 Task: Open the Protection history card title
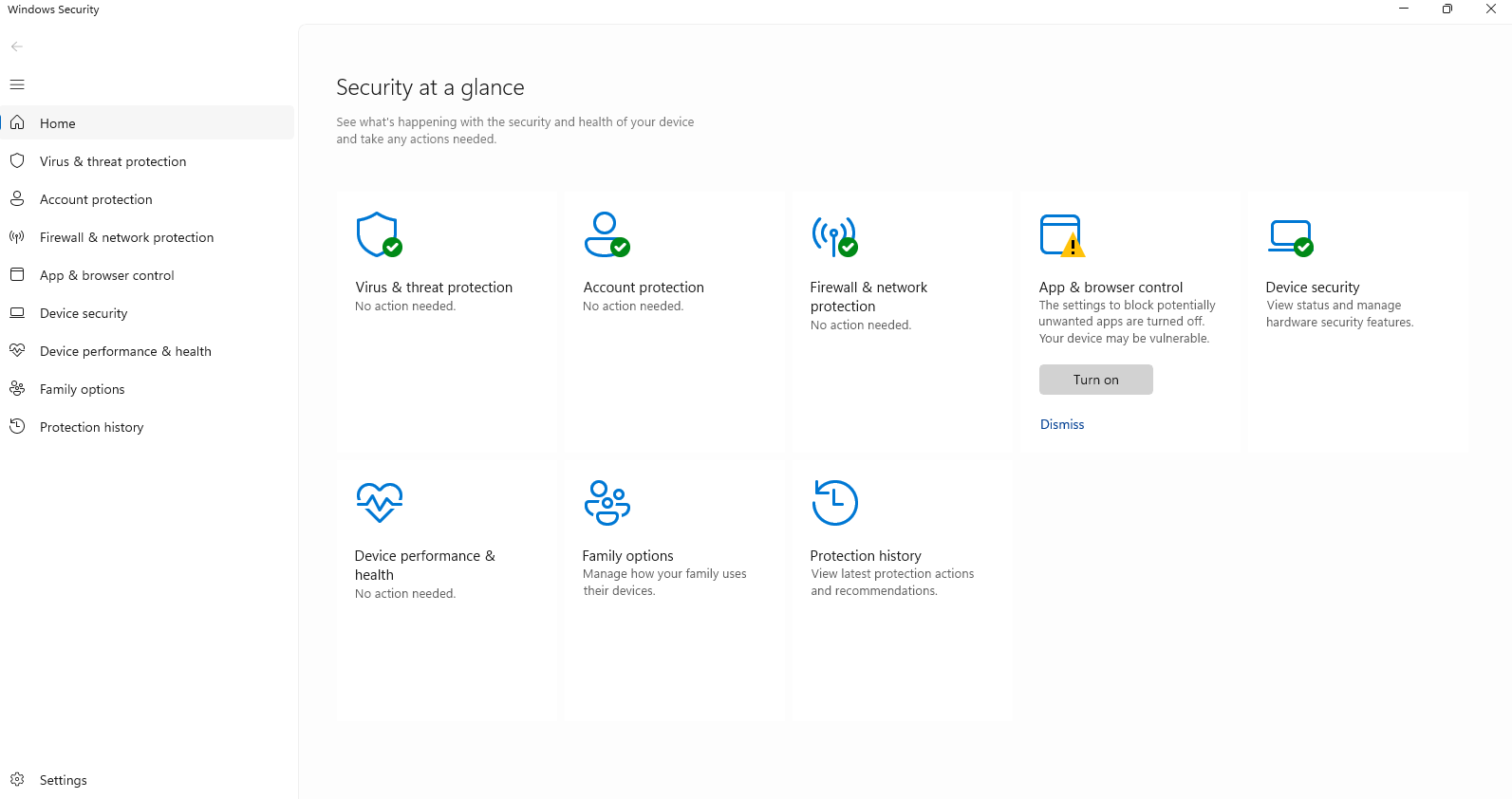pyautogui.click(x=866, y=555)
